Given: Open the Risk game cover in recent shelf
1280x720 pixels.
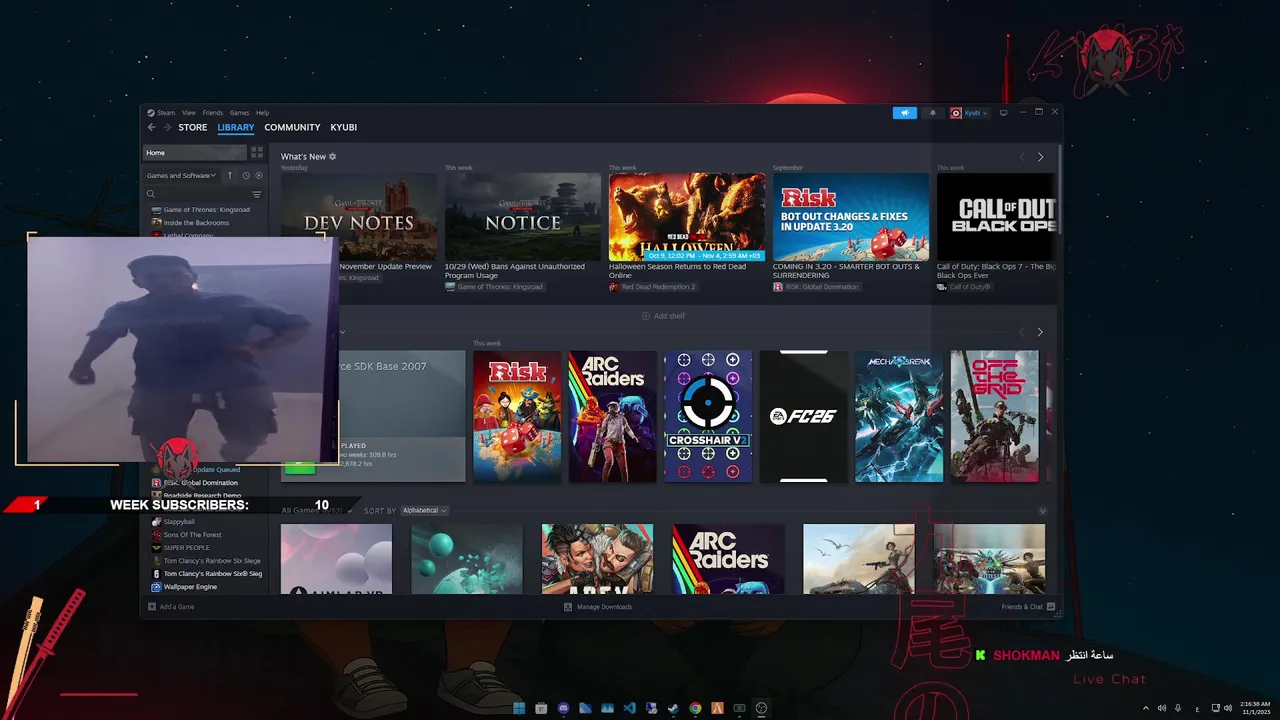Looking at the screenshot, I should coord(517,416).
